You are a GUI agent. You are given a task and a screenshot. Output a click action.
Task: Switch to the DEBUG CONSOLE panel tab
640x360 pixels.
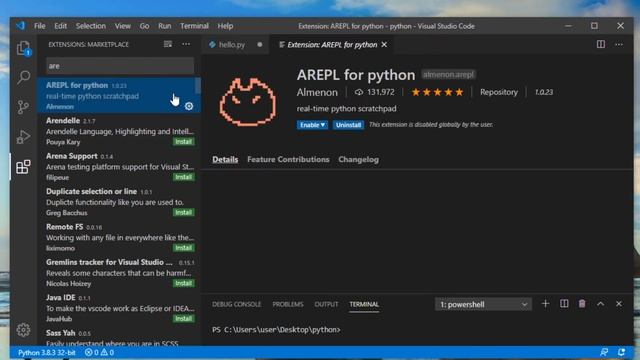point(236,304)
